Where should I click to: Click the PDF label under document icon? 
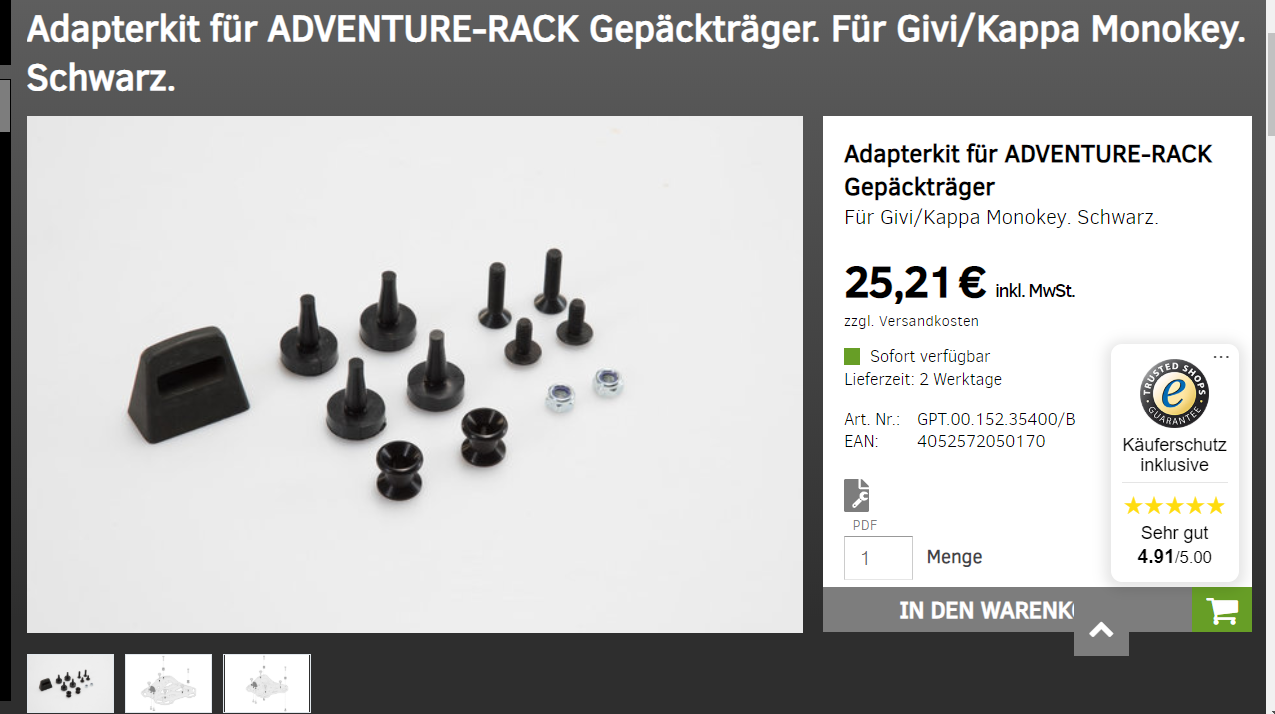864,525
